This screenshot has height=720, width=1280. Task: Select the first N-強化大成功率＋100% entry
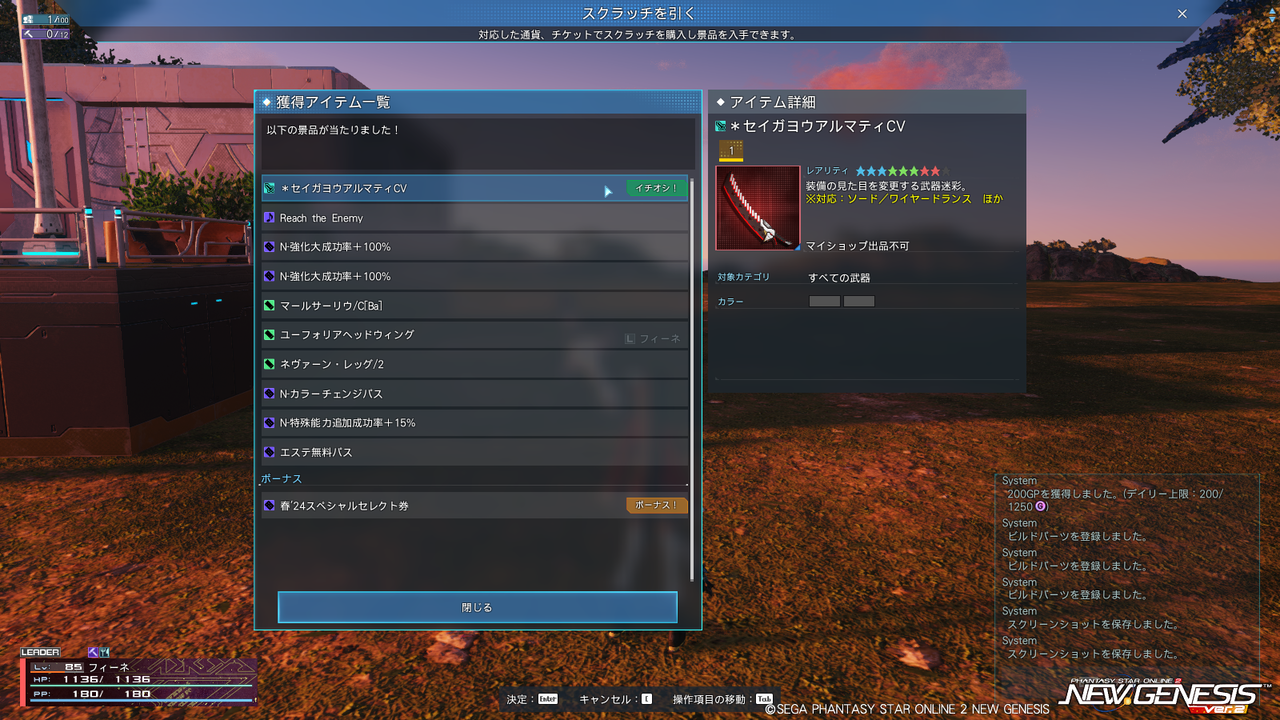click(x=475, y=247)
